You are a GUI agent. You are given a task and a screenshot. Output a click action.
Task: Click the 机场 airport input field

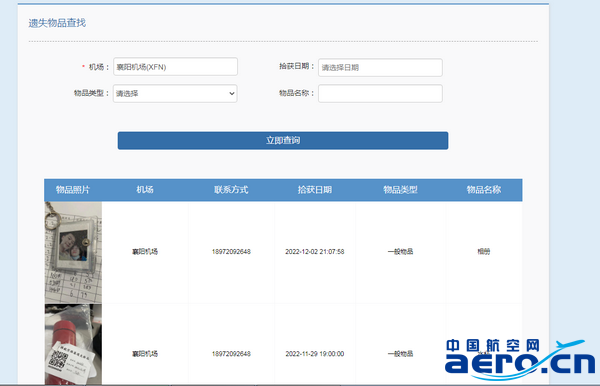coord(175,67)
